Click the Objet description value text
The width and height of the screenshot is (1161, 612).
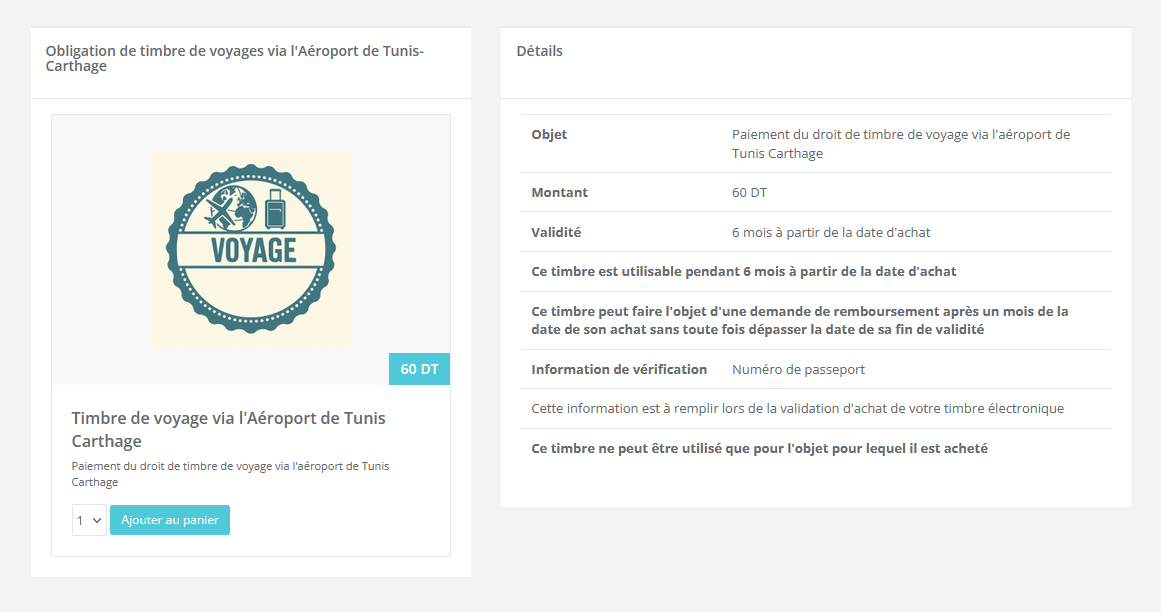[900, 144]
